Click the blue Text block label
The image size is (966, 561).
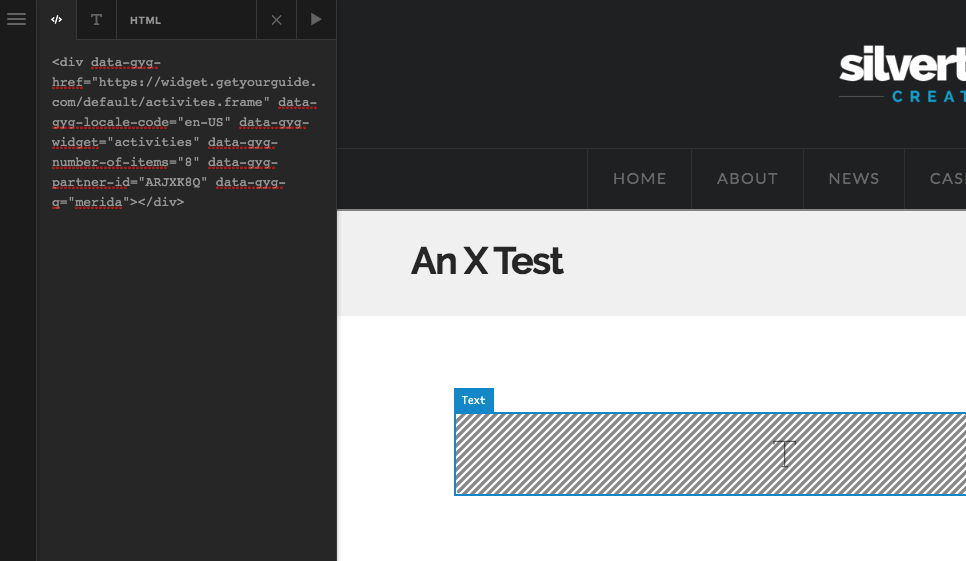point(474,400)
